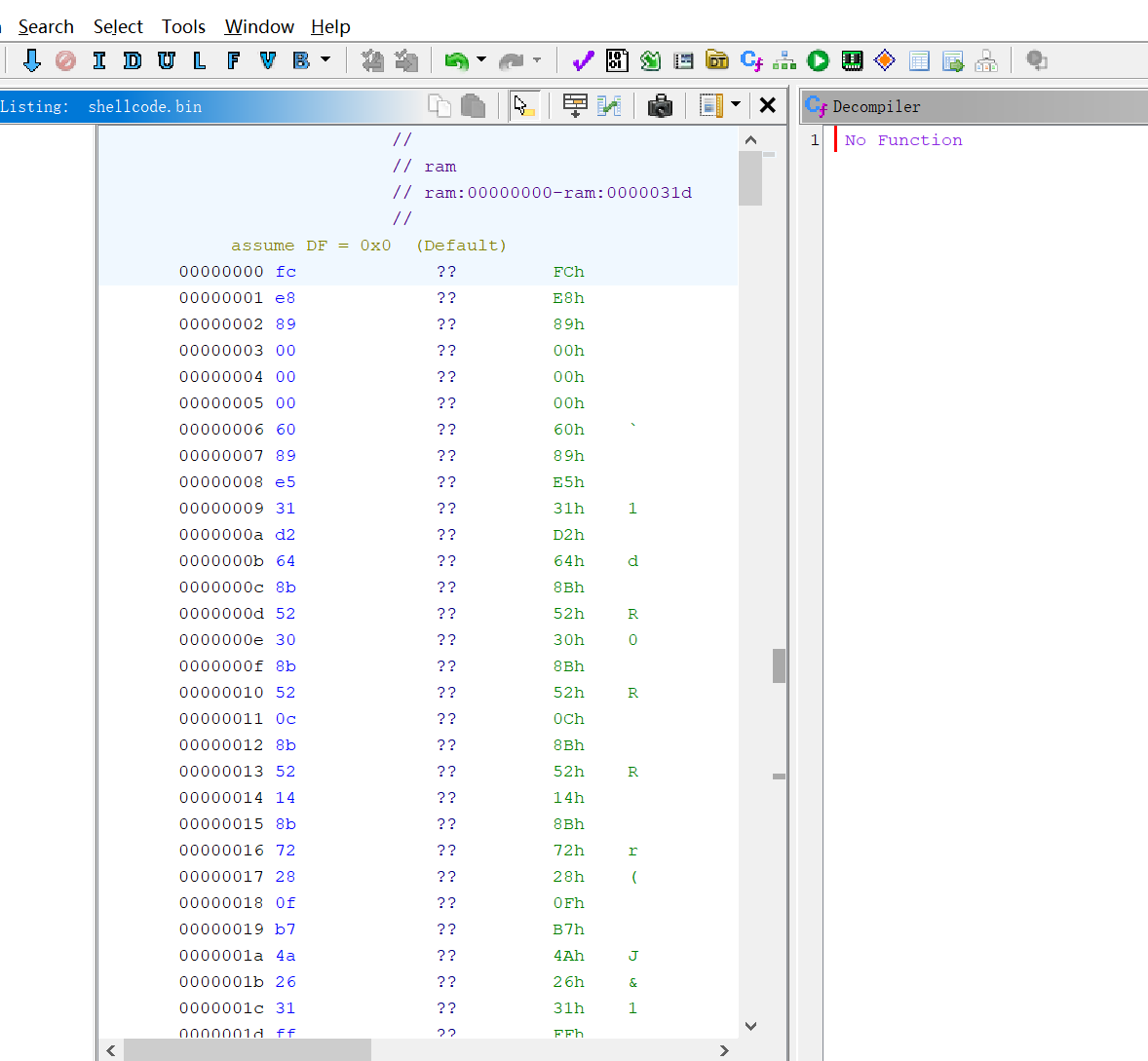Toggle mouse hover mode in the Listing
Viewport: 1148px width, 1061px height.
pos(524,105)
